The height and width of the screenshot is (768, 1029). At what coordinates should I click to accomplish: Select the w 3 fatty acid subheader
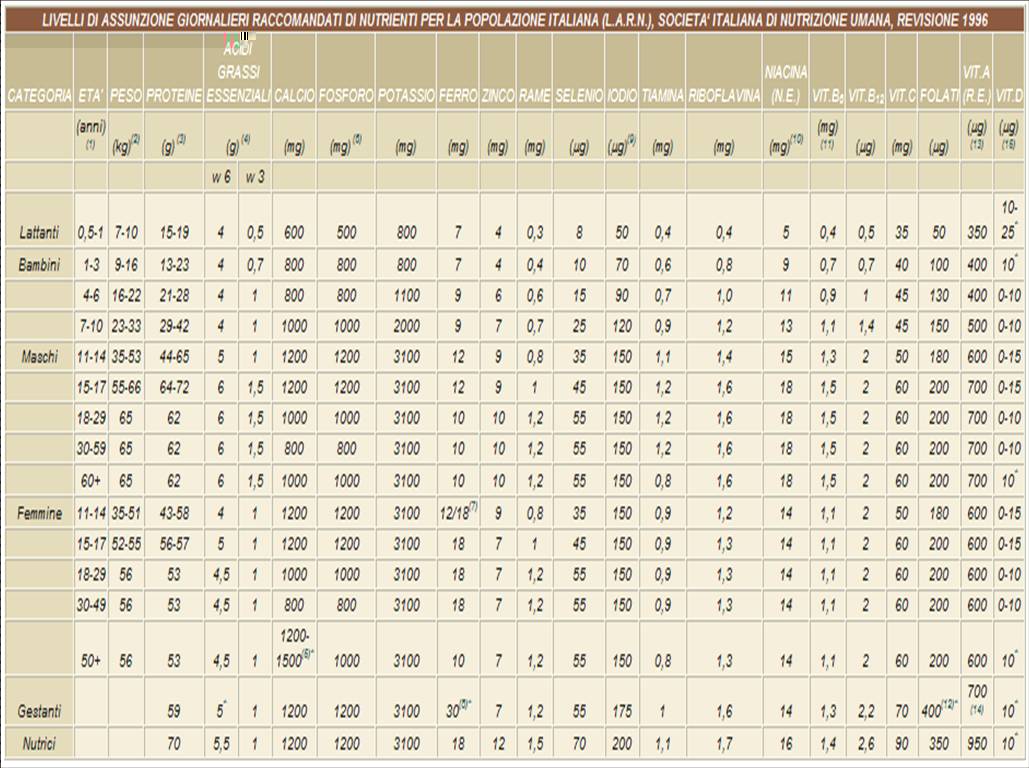click(x=255, y=177)
